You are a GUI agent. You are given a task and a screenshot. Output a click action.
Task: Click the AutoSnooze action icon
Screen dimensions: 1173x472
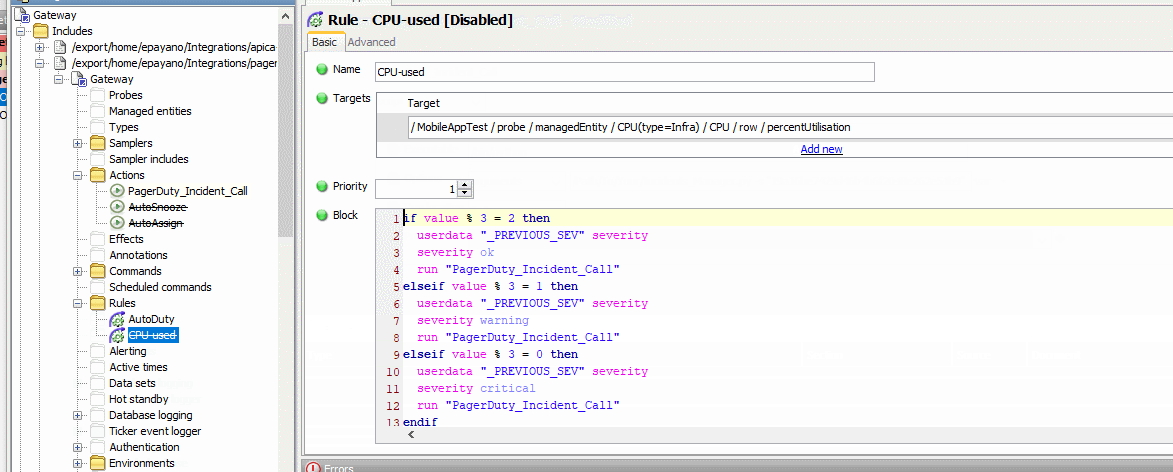tap(117, 207)
